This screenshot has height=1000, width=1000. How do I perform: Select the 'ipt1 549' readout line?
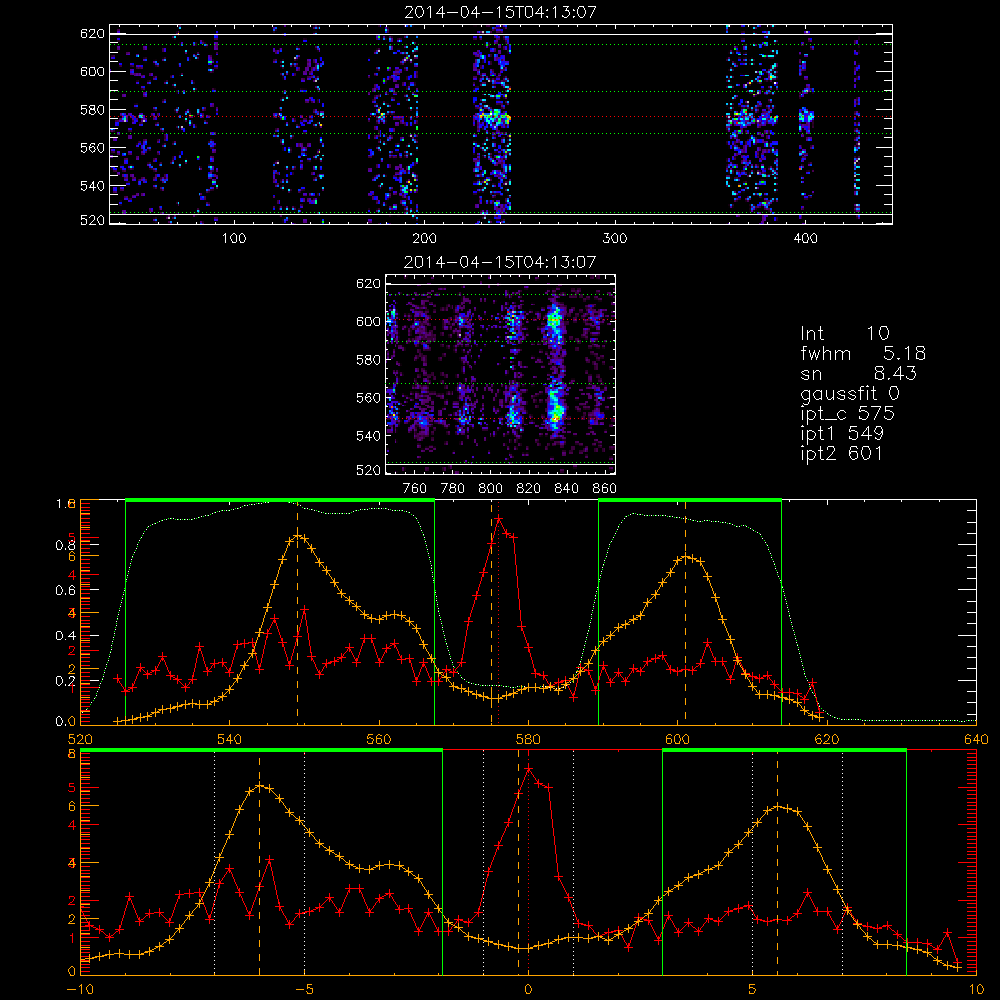842,434
